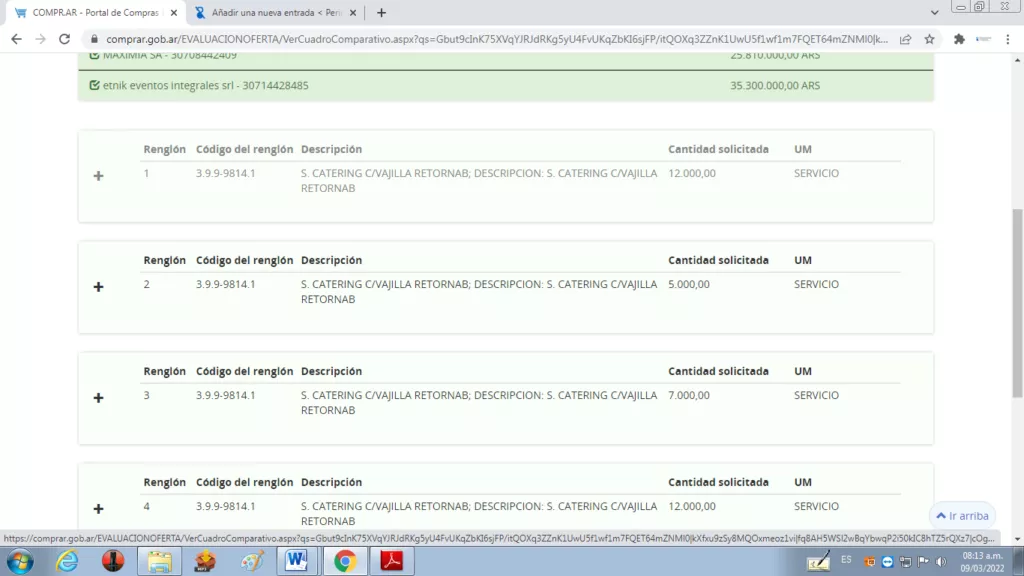The width and height of the screenshot is (1024, 576).
Task: Click the URL address bar
Action: pyautogui.click(x=490, y=39)
